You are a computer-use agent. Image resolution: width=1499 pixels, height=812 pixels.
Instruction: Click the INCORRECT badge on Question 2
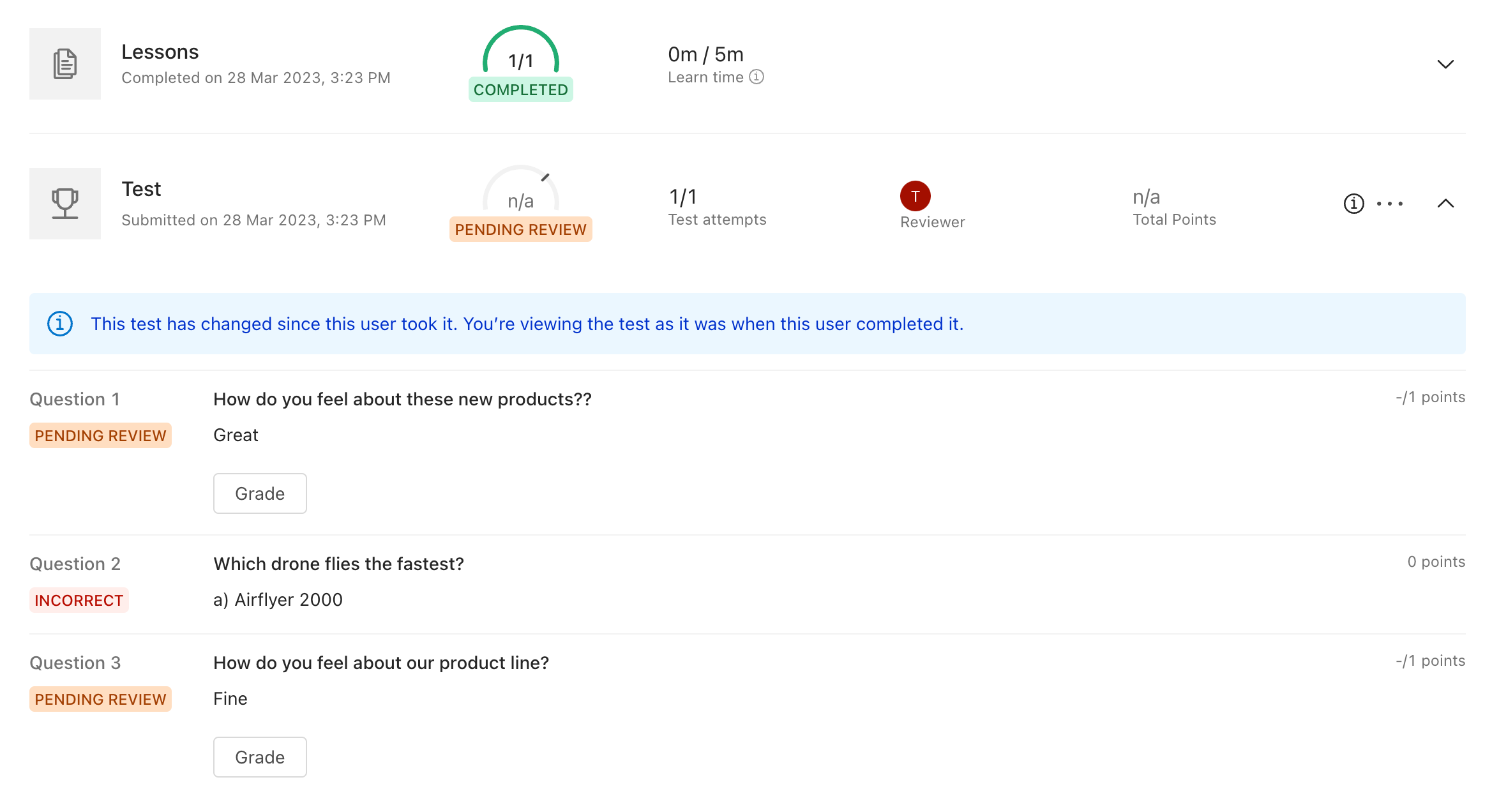[x=79, y=601]
